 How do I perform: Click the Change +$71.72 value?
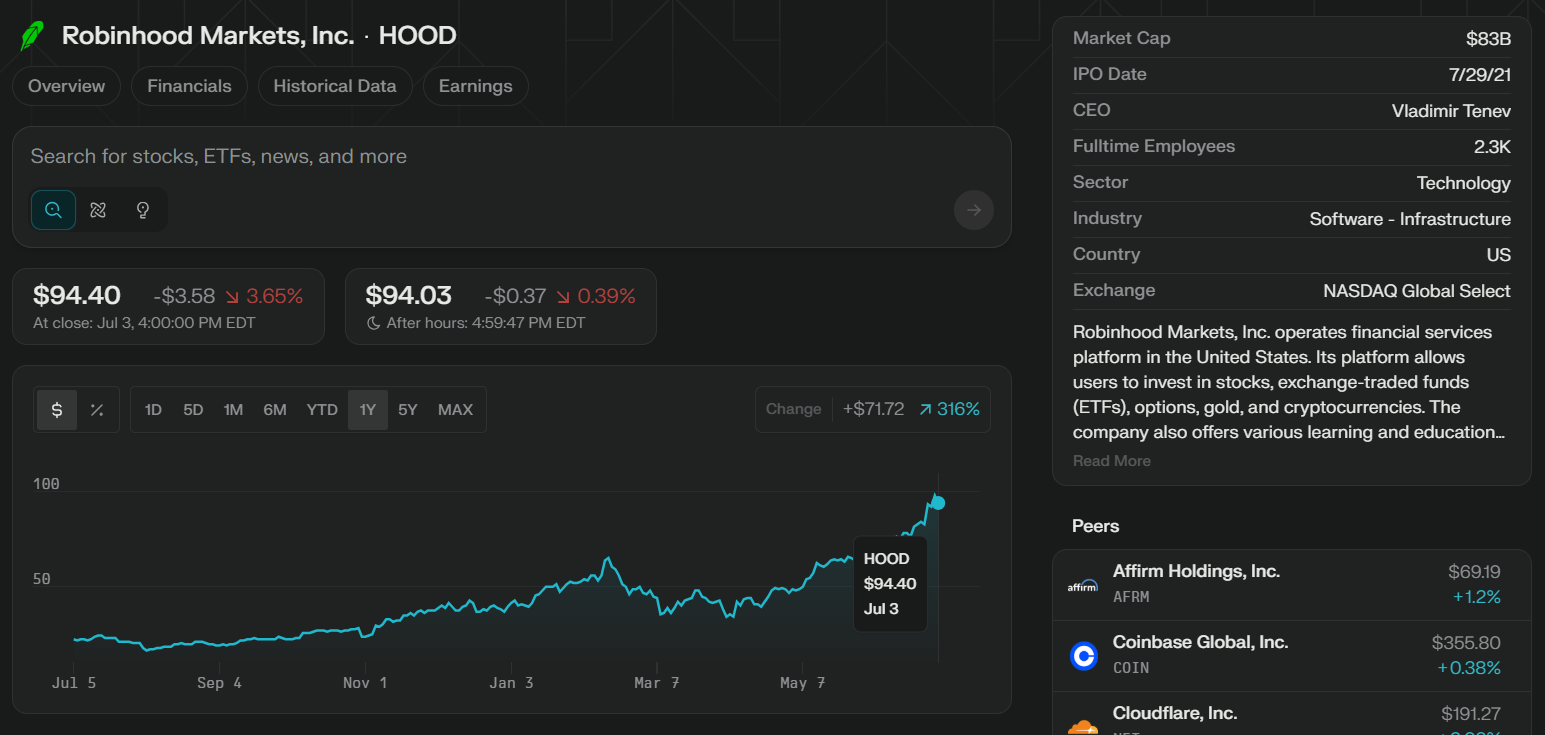[x=873, y=410]
